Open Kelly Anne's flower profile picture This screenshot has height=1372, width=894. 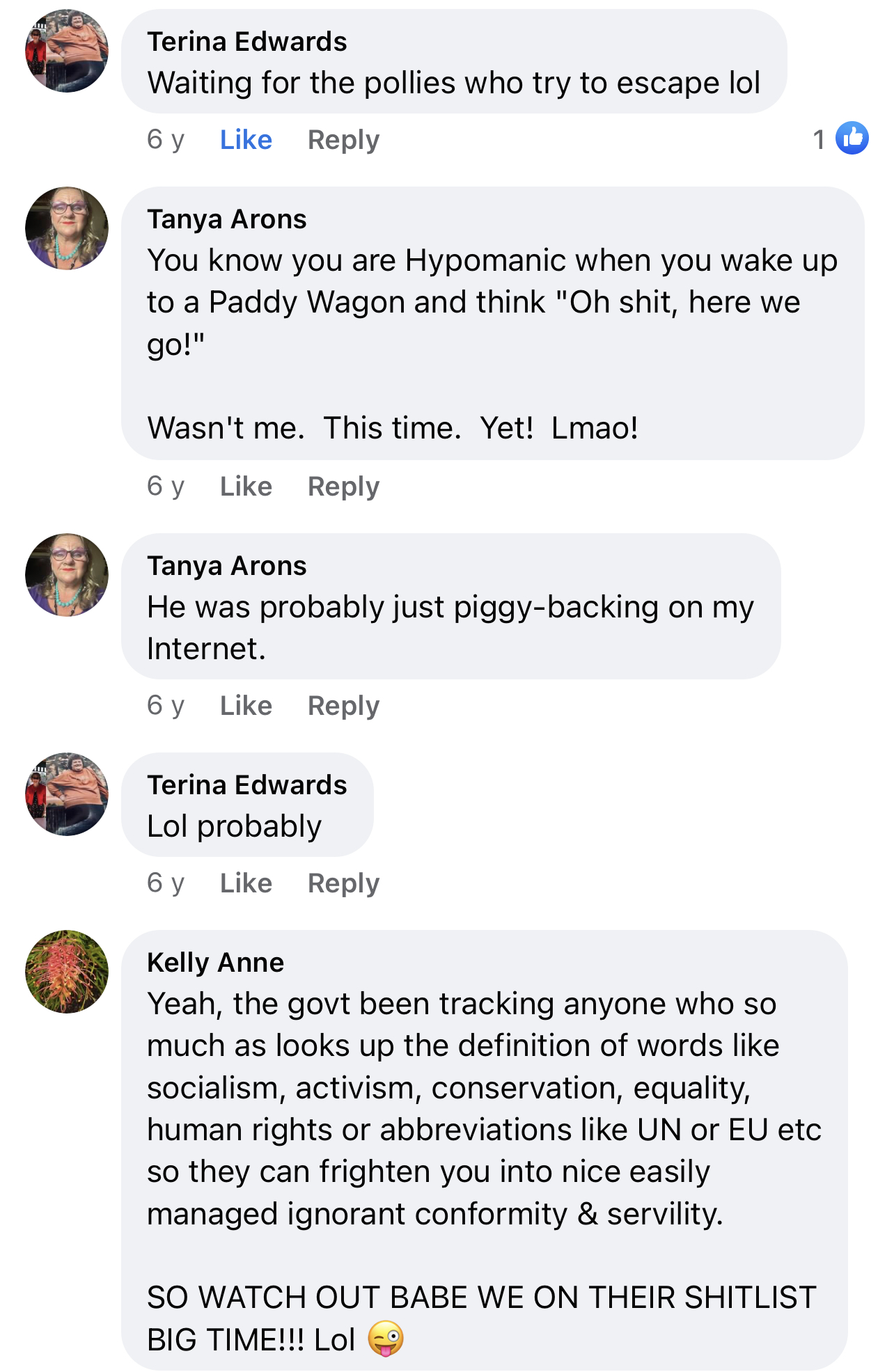67,972
